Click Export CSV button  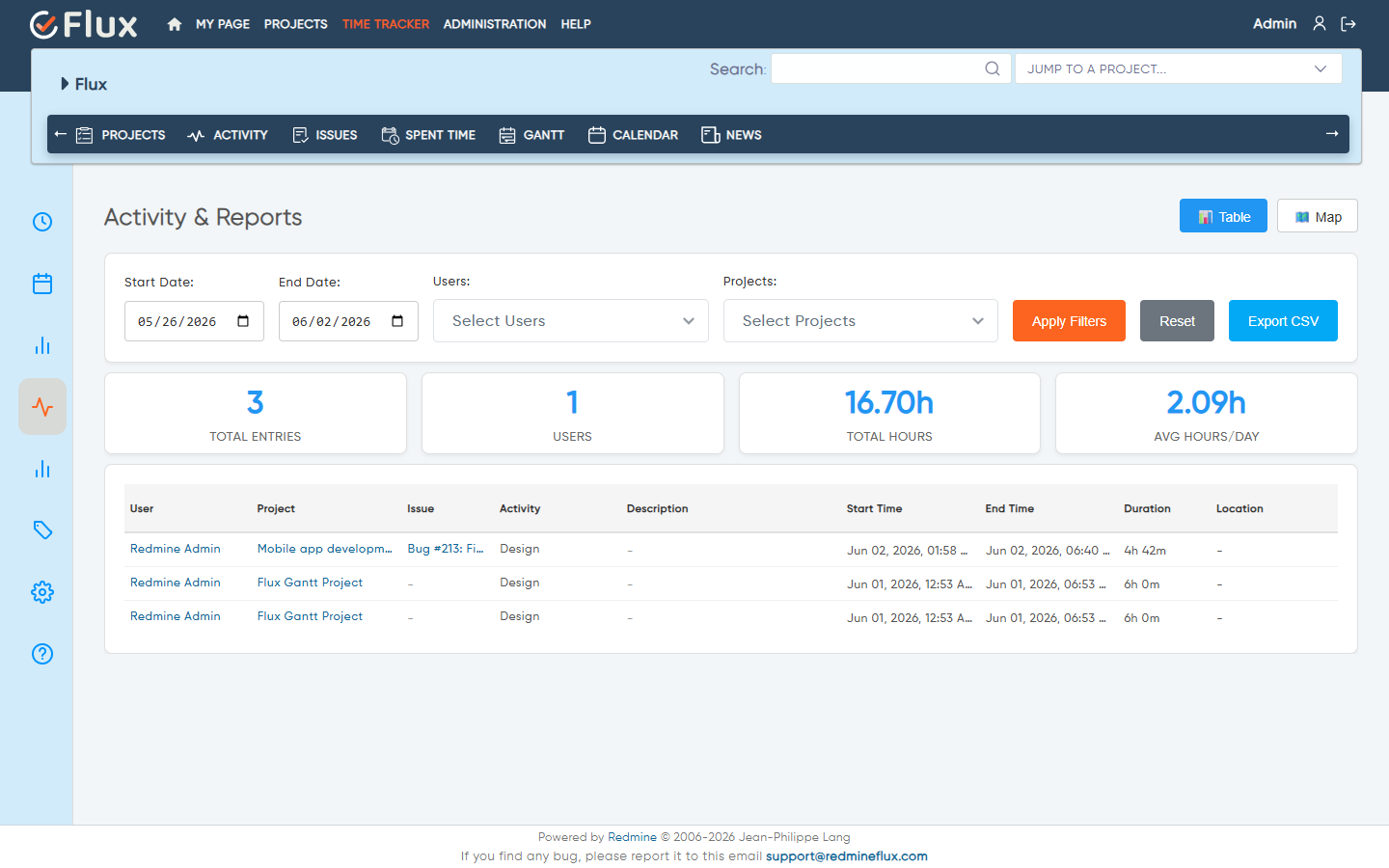pyautogui.click(x=1283, y=320)
